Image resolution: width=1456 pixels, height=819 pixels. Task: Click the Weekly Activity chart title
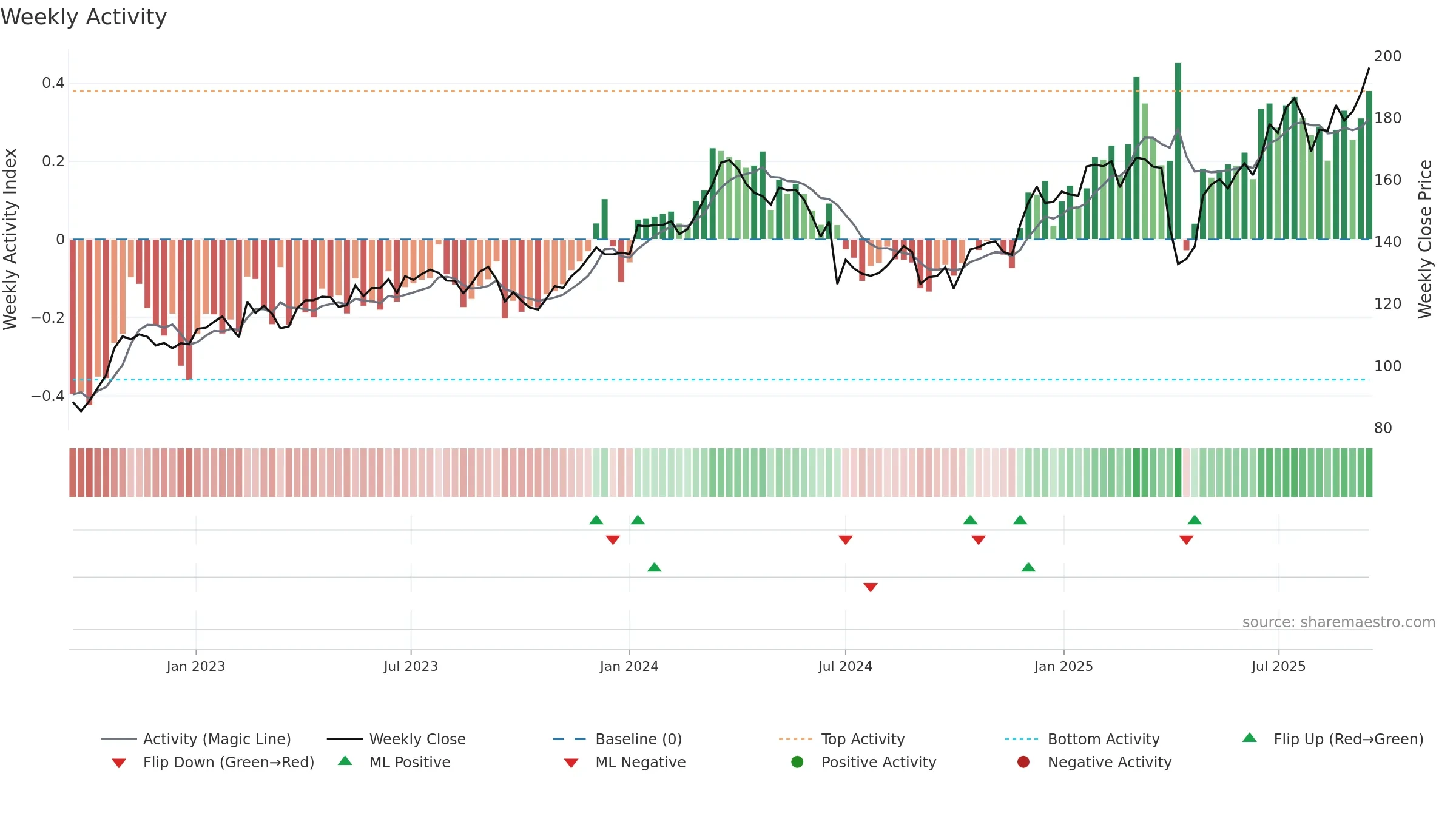(84, 17)
